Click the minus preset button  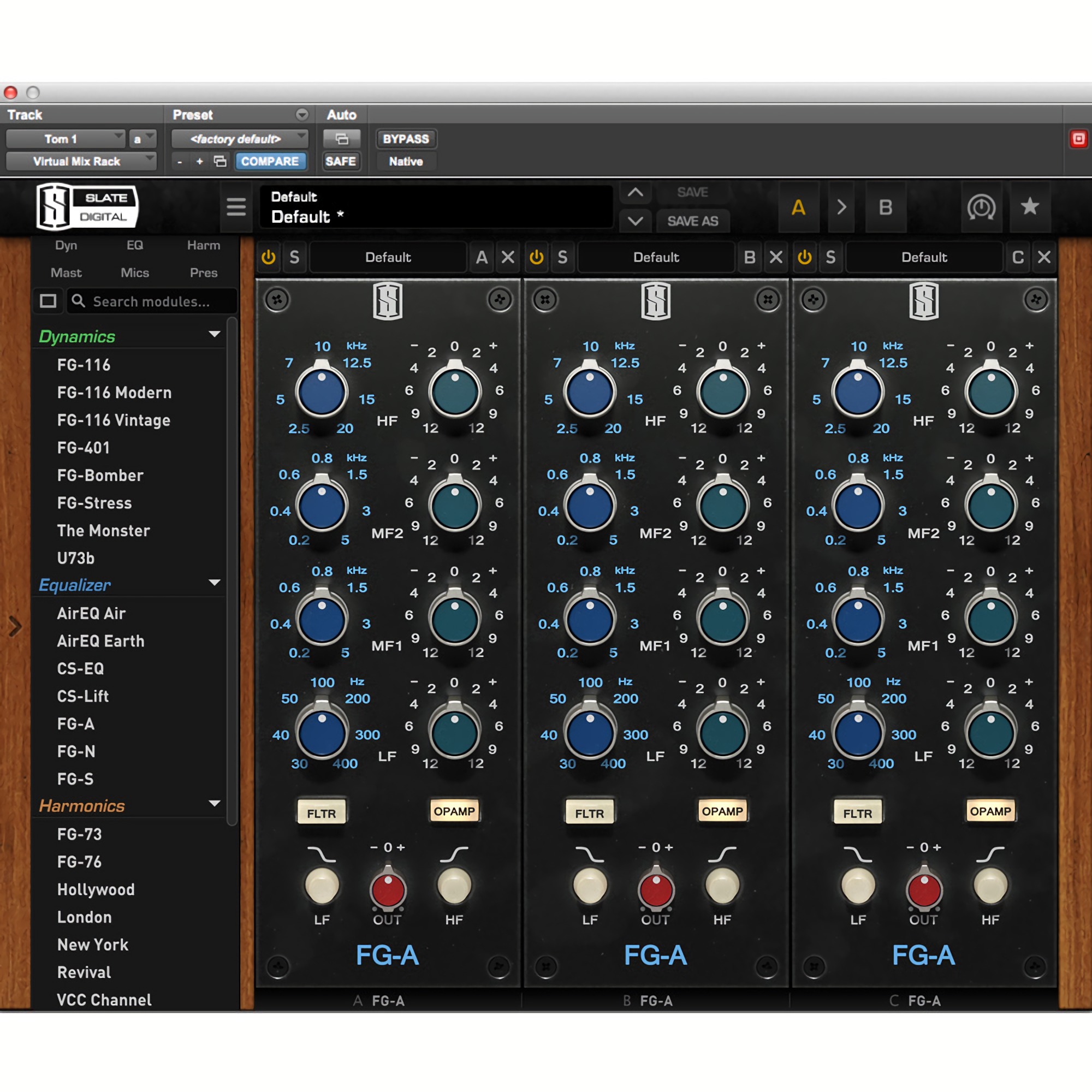(x=180, y=162)
